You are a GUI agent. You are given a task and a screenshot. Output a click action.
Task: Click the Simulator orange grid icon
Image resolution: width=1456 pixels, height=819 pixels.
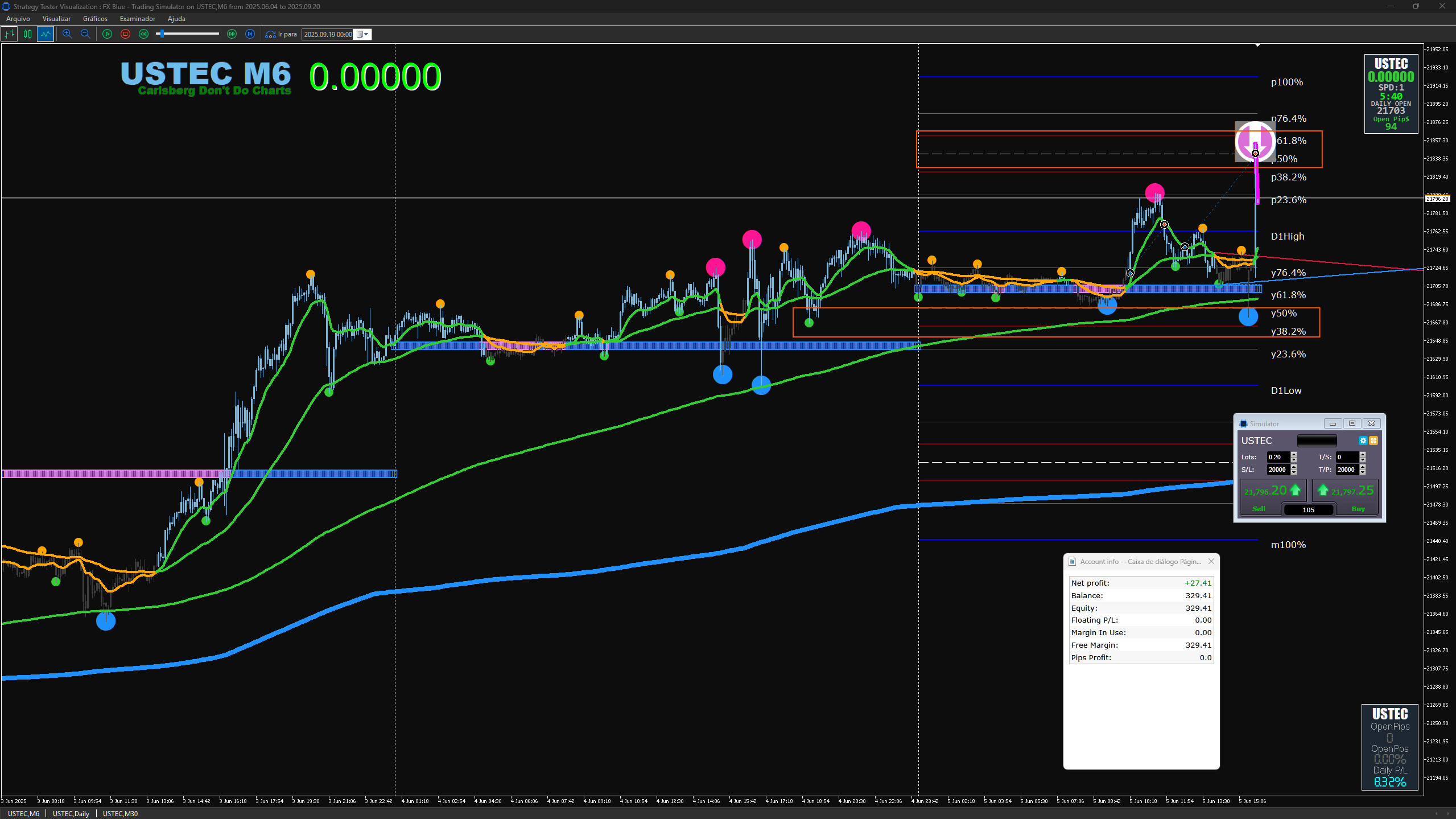coord(1373,441)
